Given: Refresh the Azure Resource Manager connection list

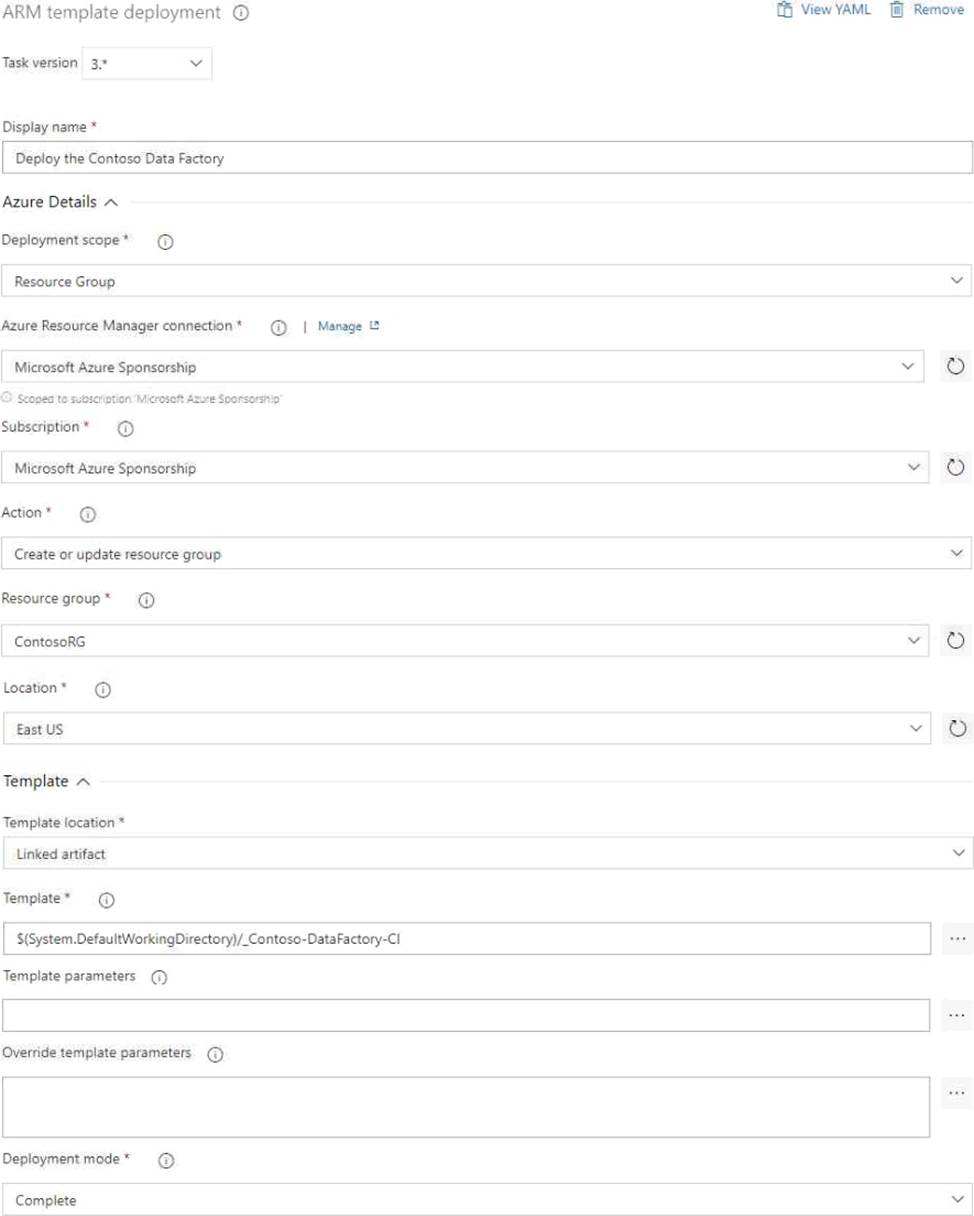Looking at the screenshot, I should pyautogui.click(x=955, y=366).
